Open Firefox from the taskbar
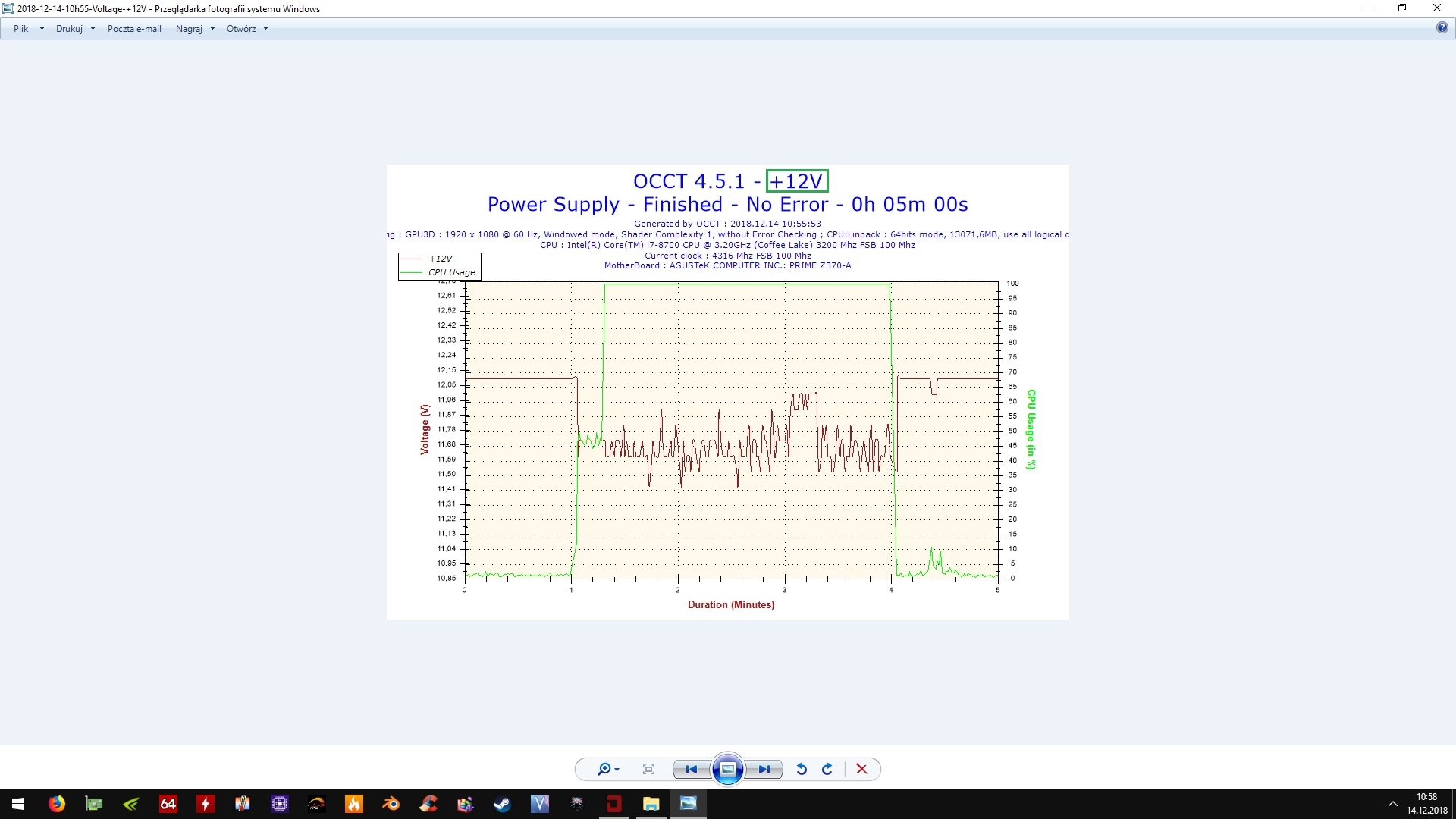 (57, 804)
